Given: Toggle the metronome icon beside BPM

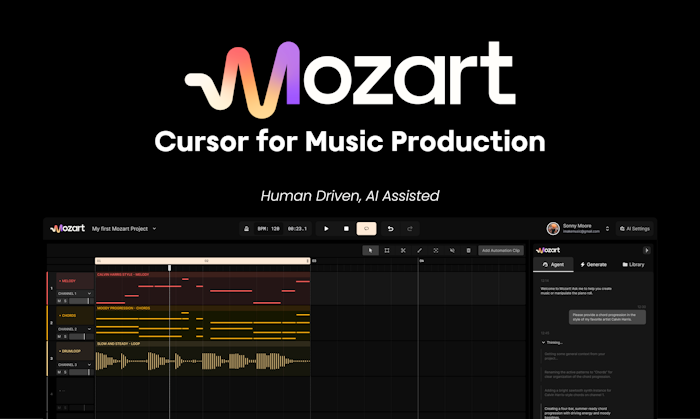Looking at the screenshot, I should [x=246, y=228].
